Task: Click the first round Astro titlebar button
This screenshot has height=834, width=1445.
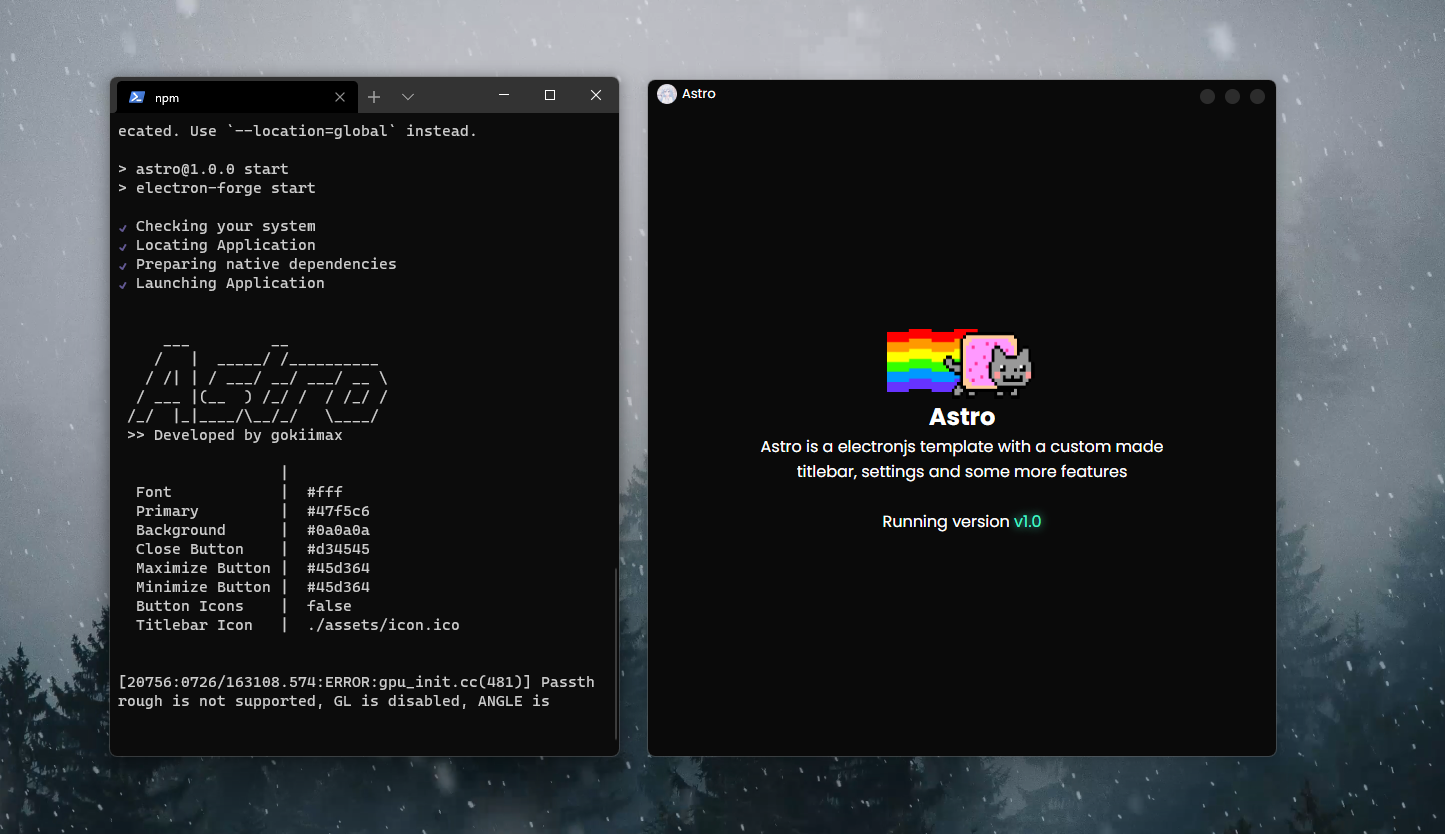Action: [x=1207, y=96]
